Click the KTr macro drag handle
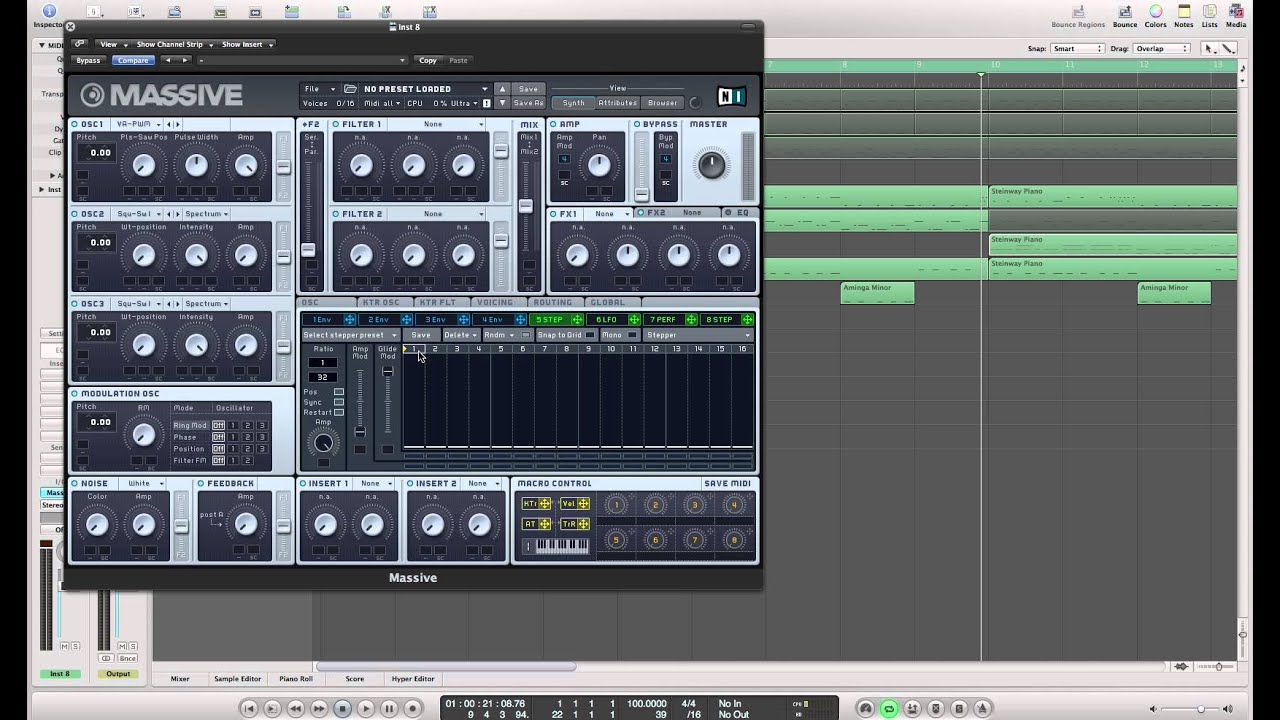 point(545,504)
